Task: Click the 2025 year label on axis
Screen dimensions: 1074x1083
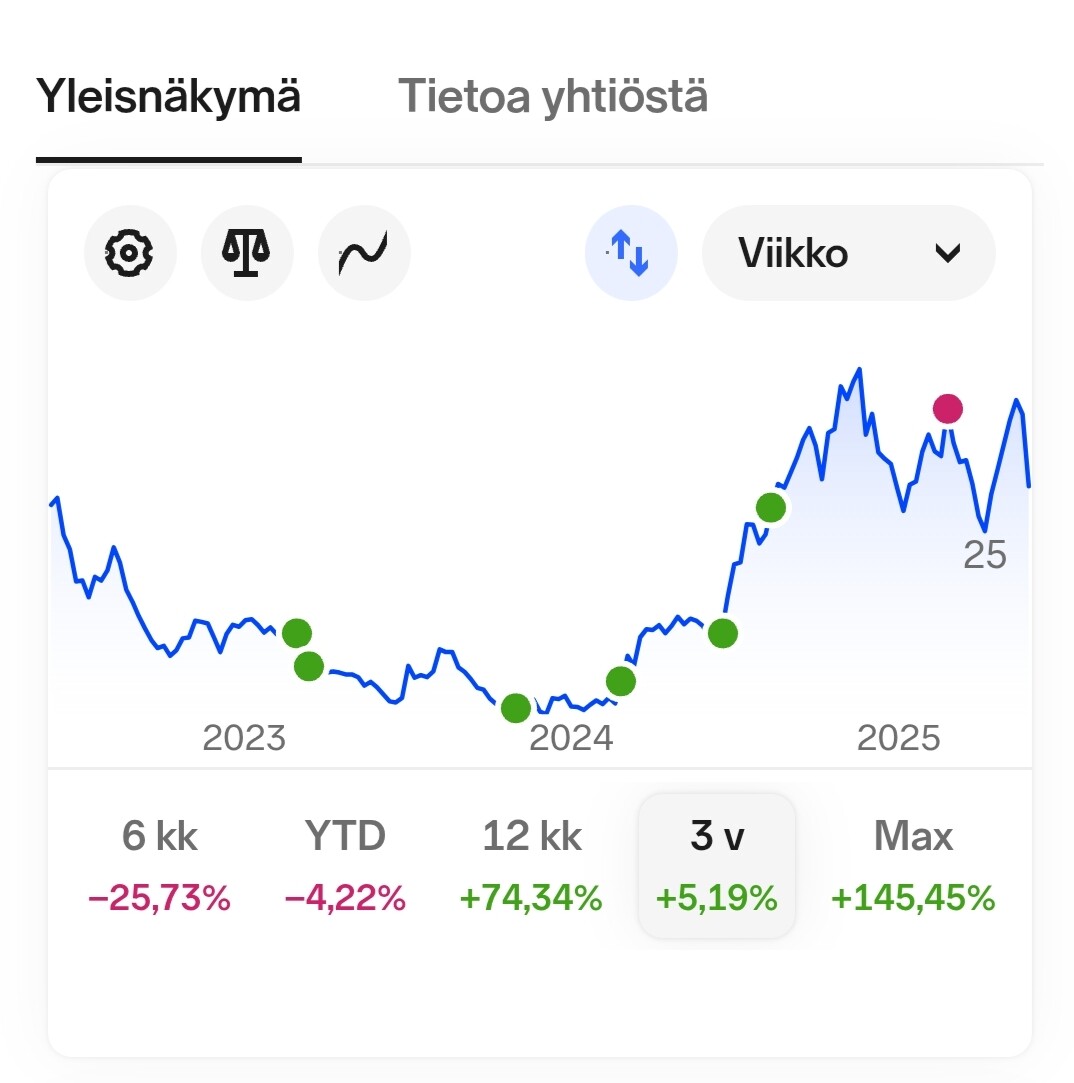Action: coord(898,738)
